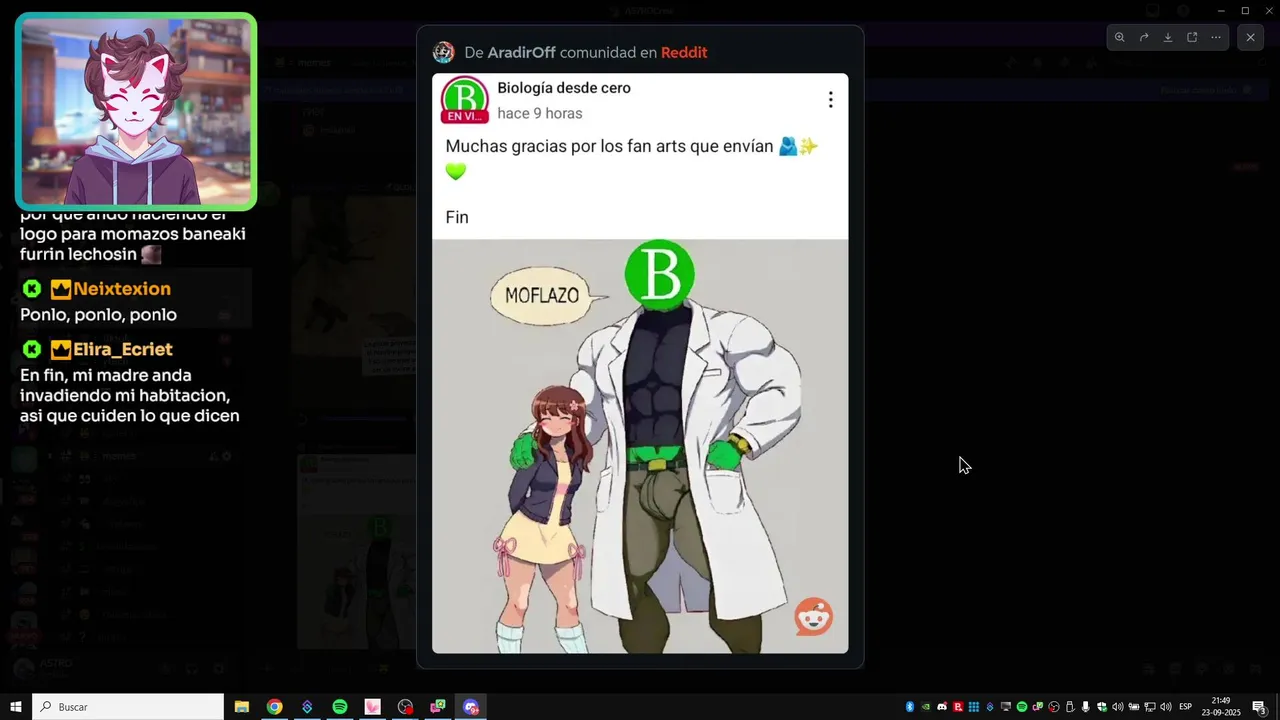
Task: Click the green badge beside Elira_Ecriet
Action: [x=32, y=349]
